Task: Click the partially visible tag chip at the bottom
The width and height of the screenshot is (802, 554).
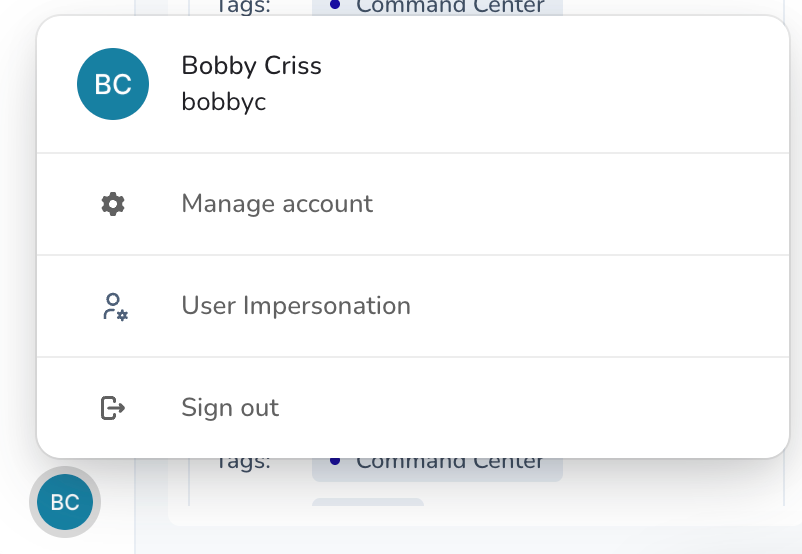Action: click(x=368, y=502)
